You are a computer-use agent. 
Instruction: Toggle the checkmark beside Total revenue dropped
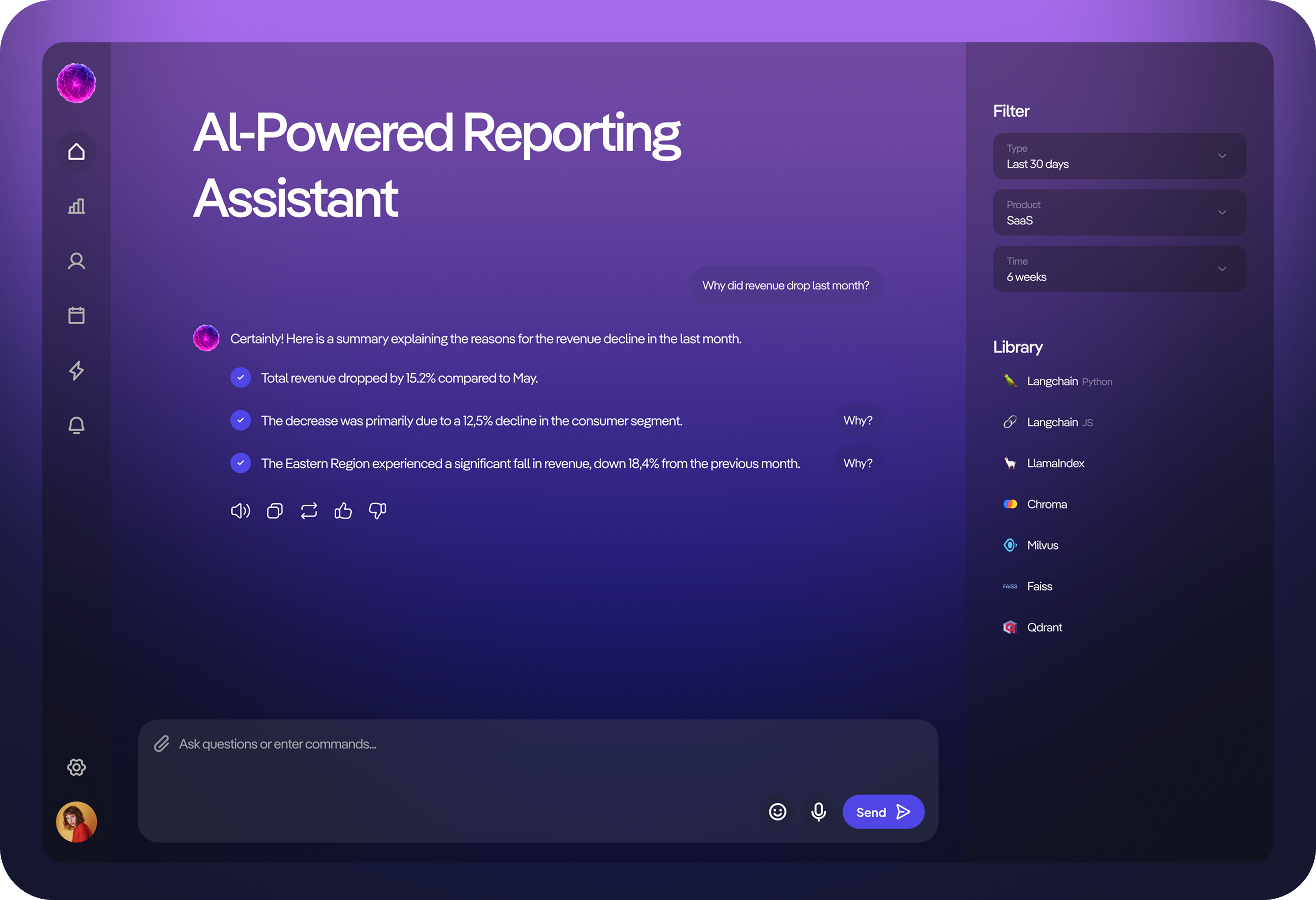coord(241,378)
